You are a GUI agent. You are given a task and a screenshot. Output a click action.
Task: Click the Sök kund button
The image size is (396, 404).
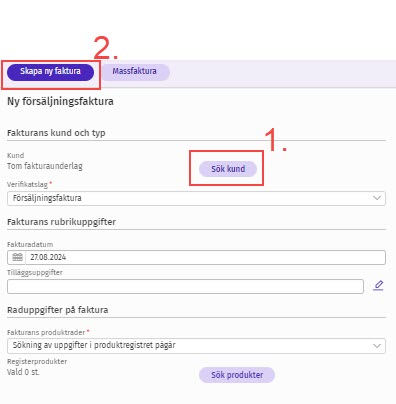(x=228, y=169)
